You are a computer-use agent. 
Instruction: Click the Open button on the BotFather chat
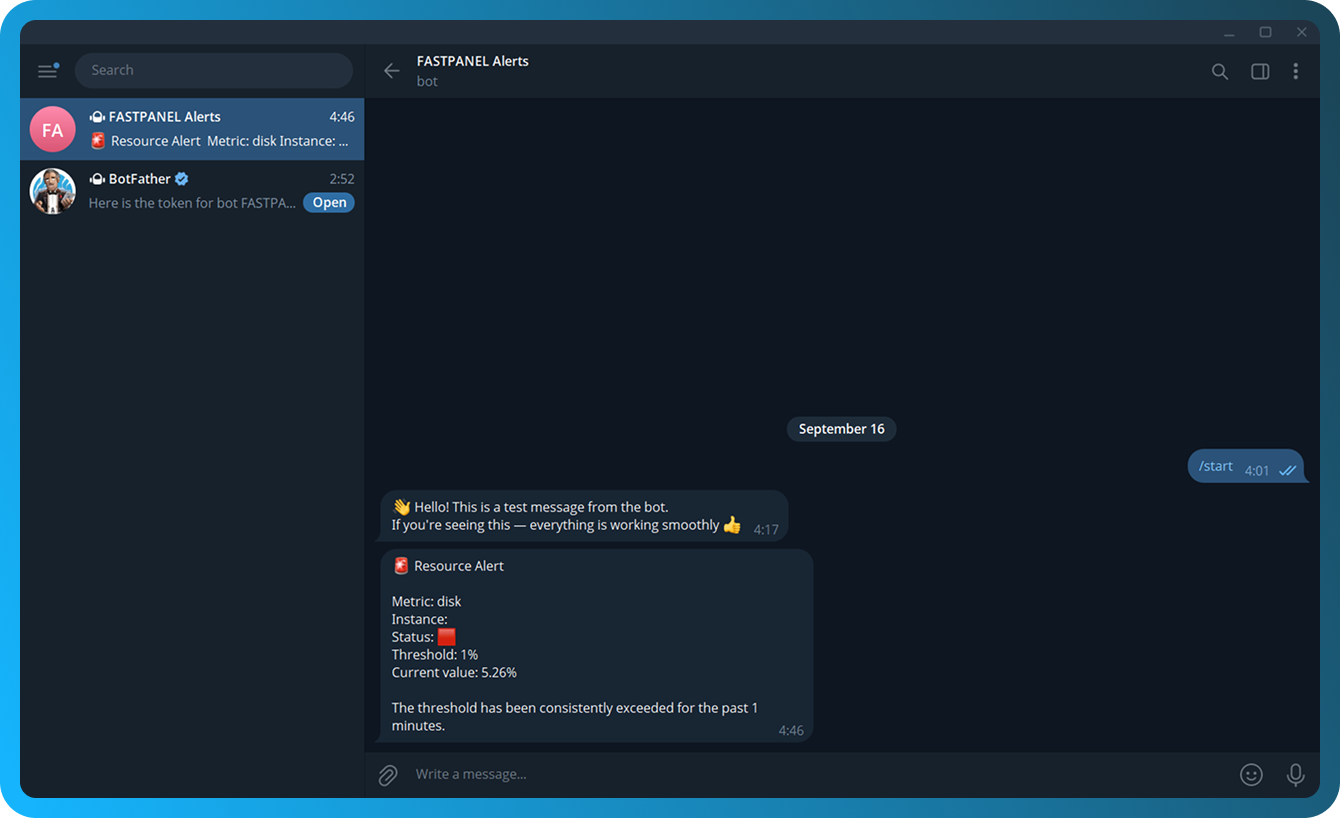pos(328,202)
